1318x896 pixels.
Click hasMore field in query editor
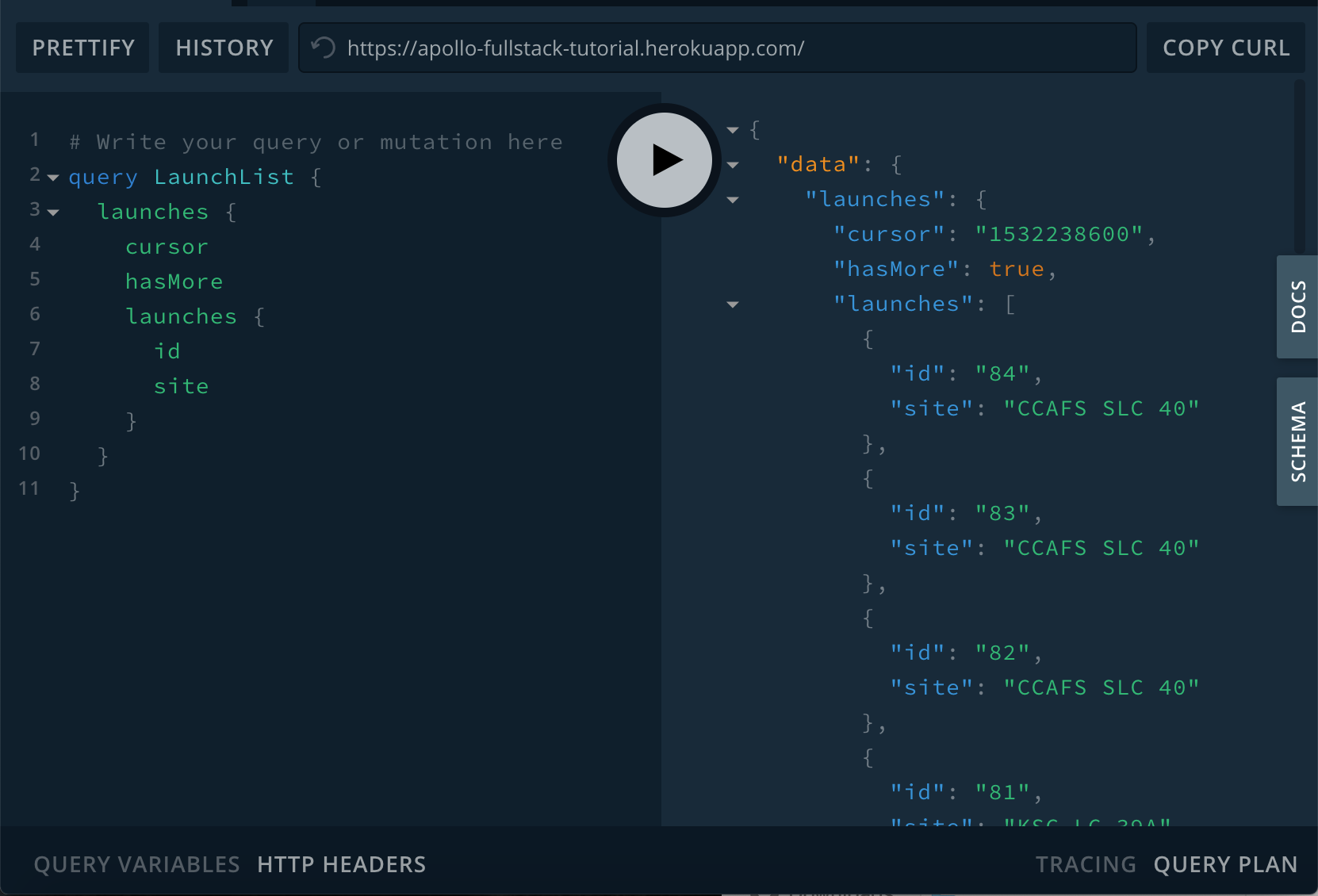[x=174, y=281]
